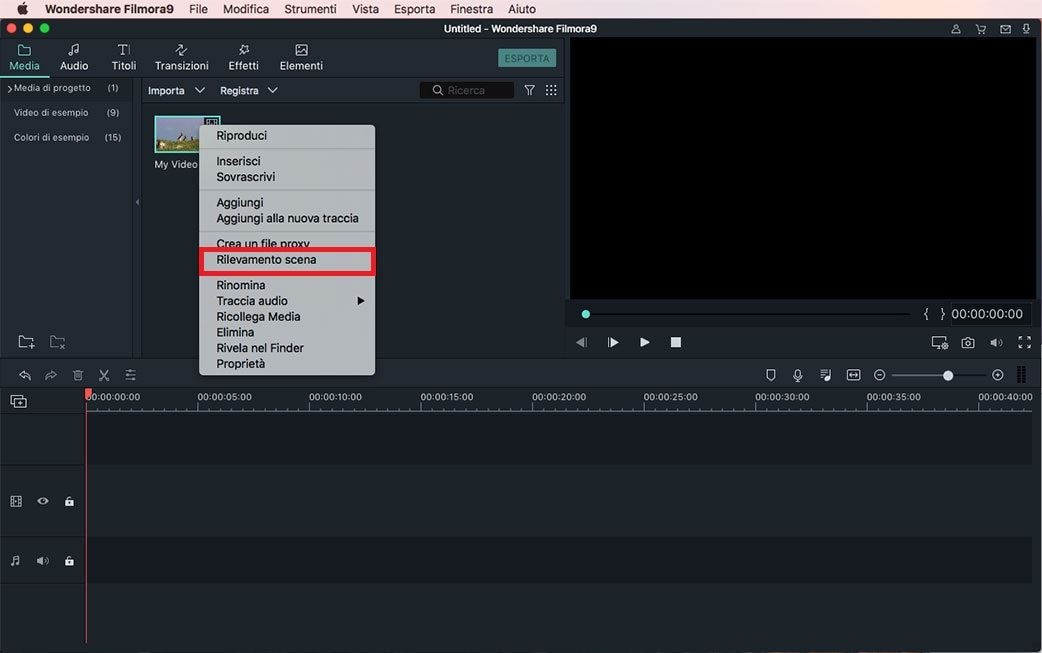Click the preview volume speaker icon

(996, 343)
